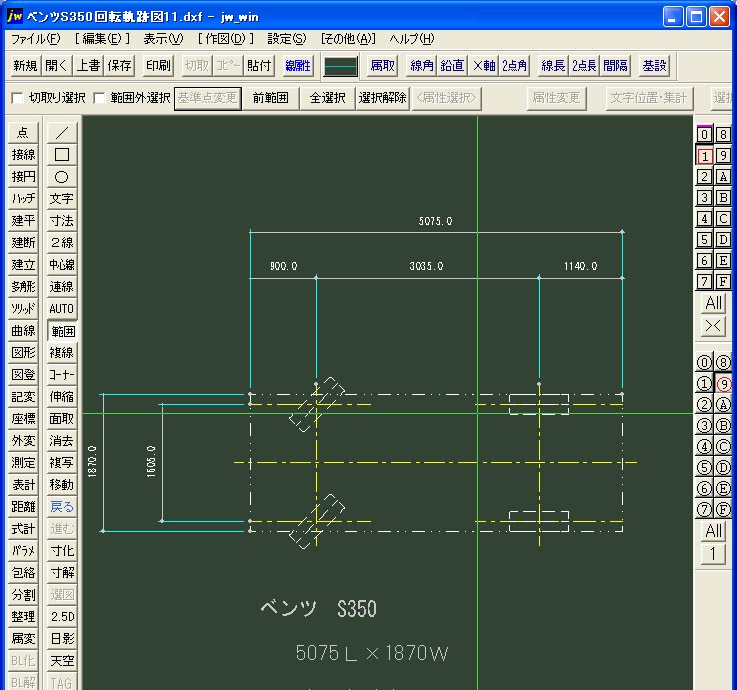737x690 pixels.
Task: Click the 基準点変更 button
Action: 208,98
